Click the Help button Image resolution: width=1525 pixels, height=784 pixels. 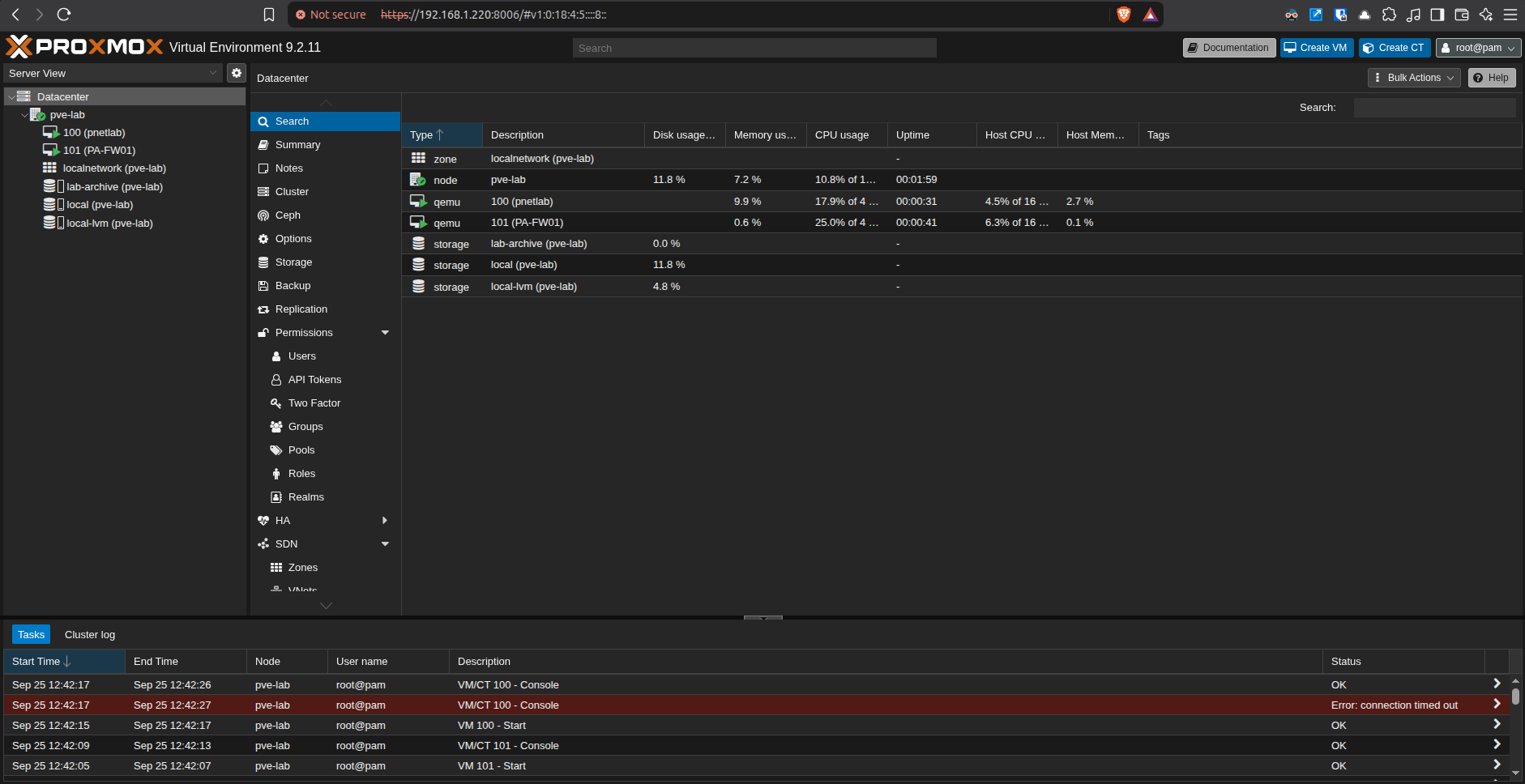point(1492,78)
